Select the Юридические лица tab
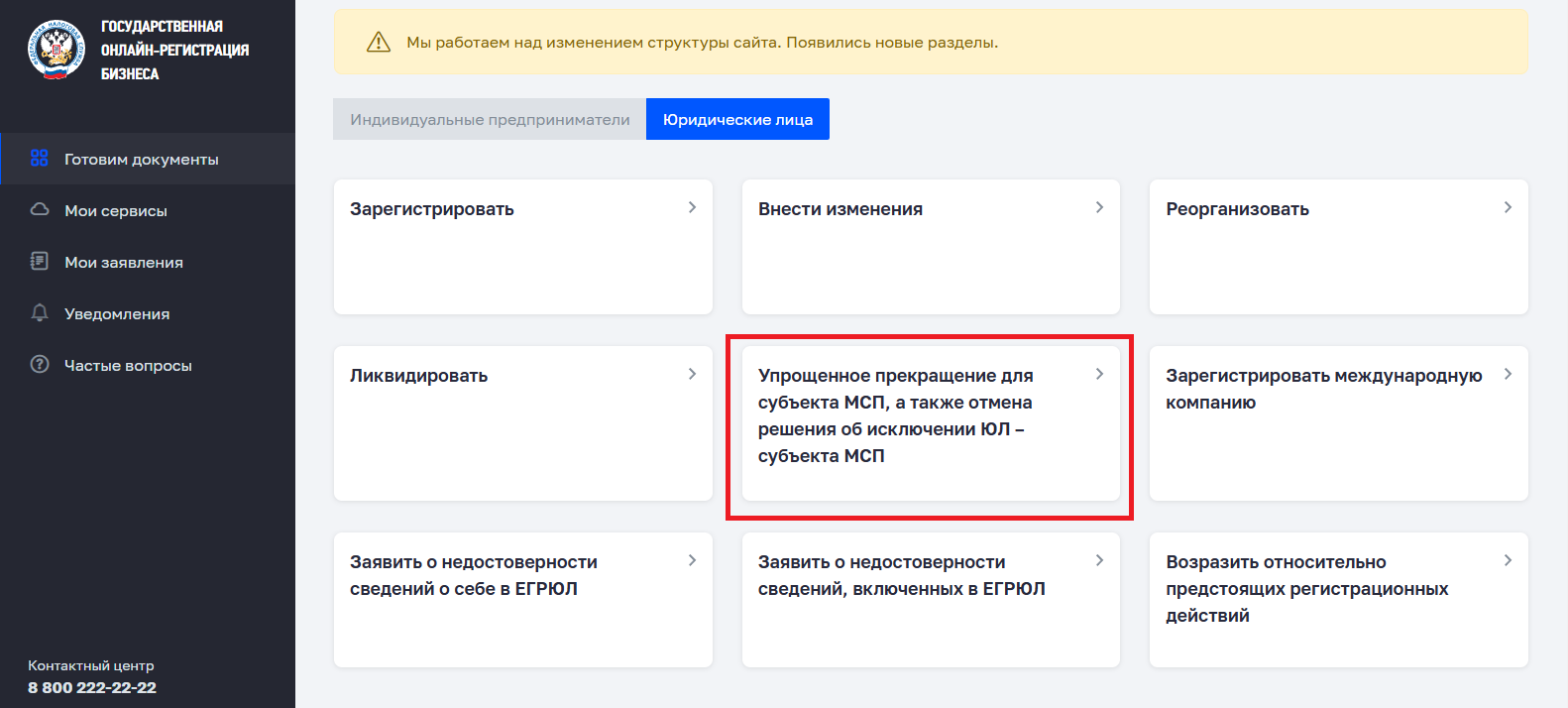Viewport: 1568px width, 708px height. click(x=737, y=119)
